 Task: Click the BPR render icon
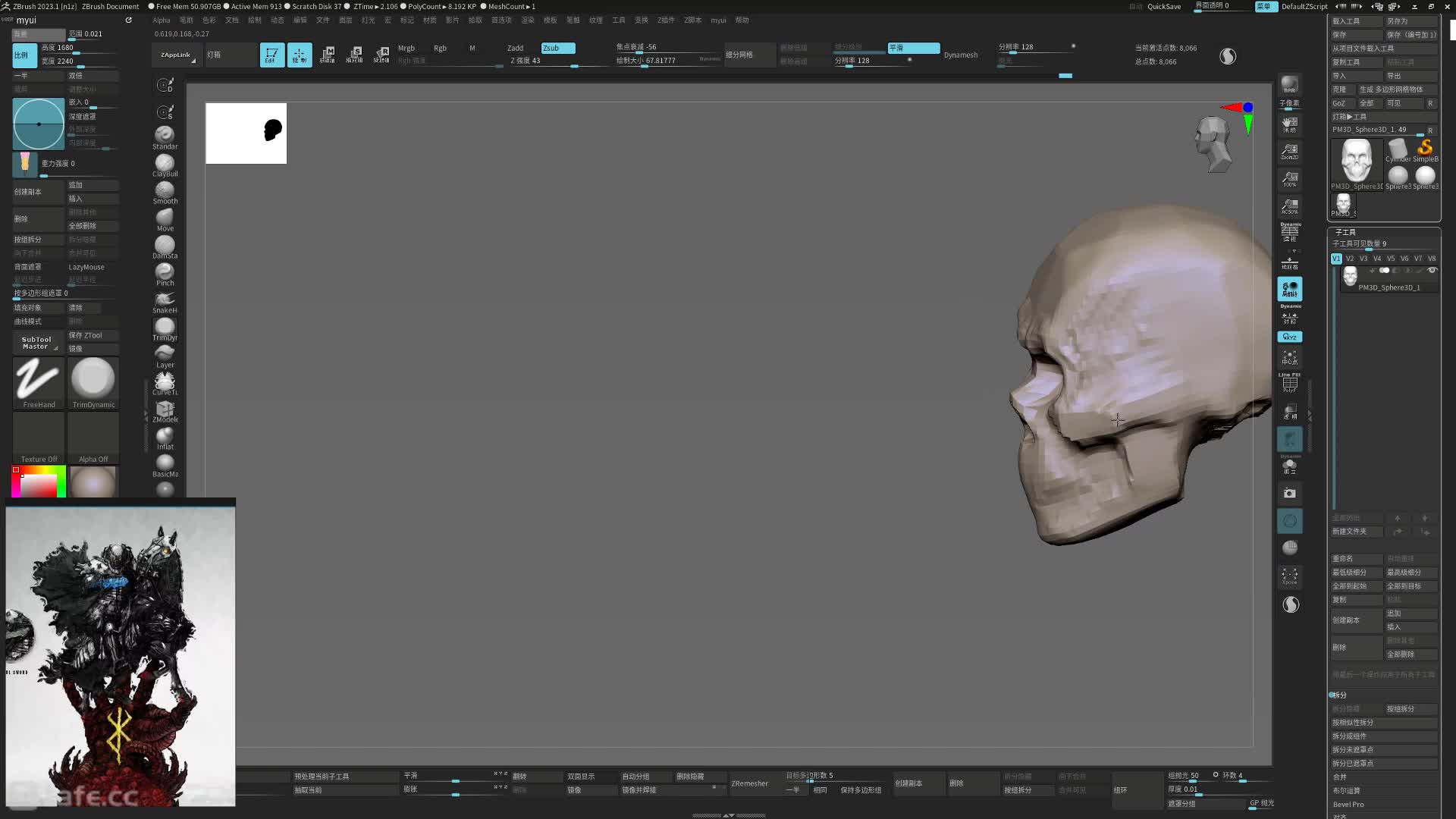click(1289, 84)
